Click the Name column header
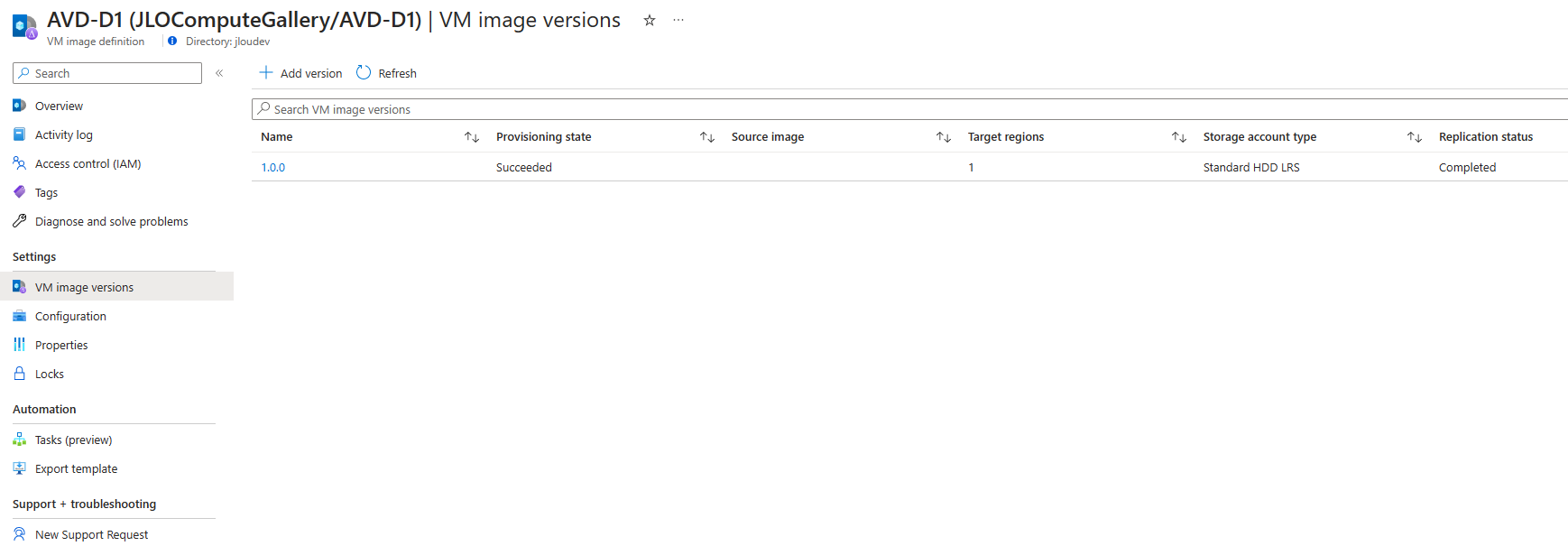1568x546 pixels. pyautogui.click(x=277, y=136)
